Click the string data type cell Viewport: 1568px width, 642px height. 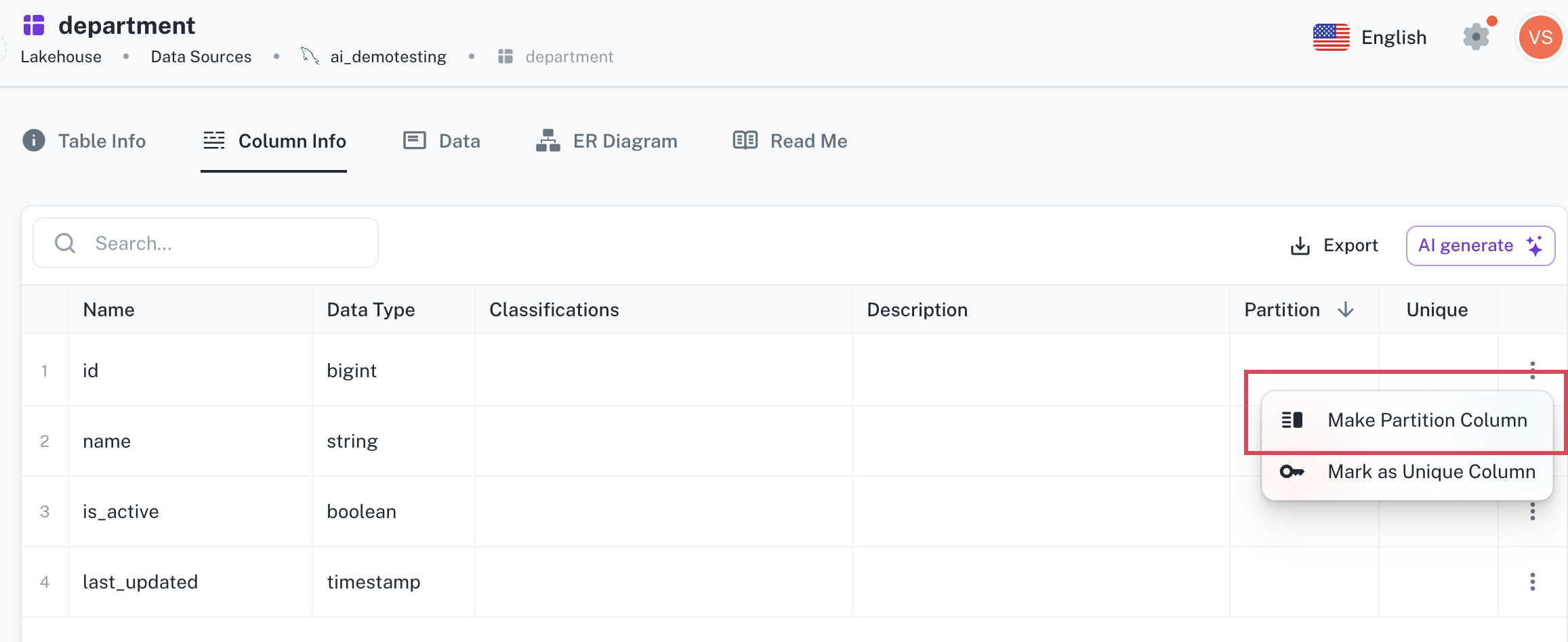(x=393, y=441)
